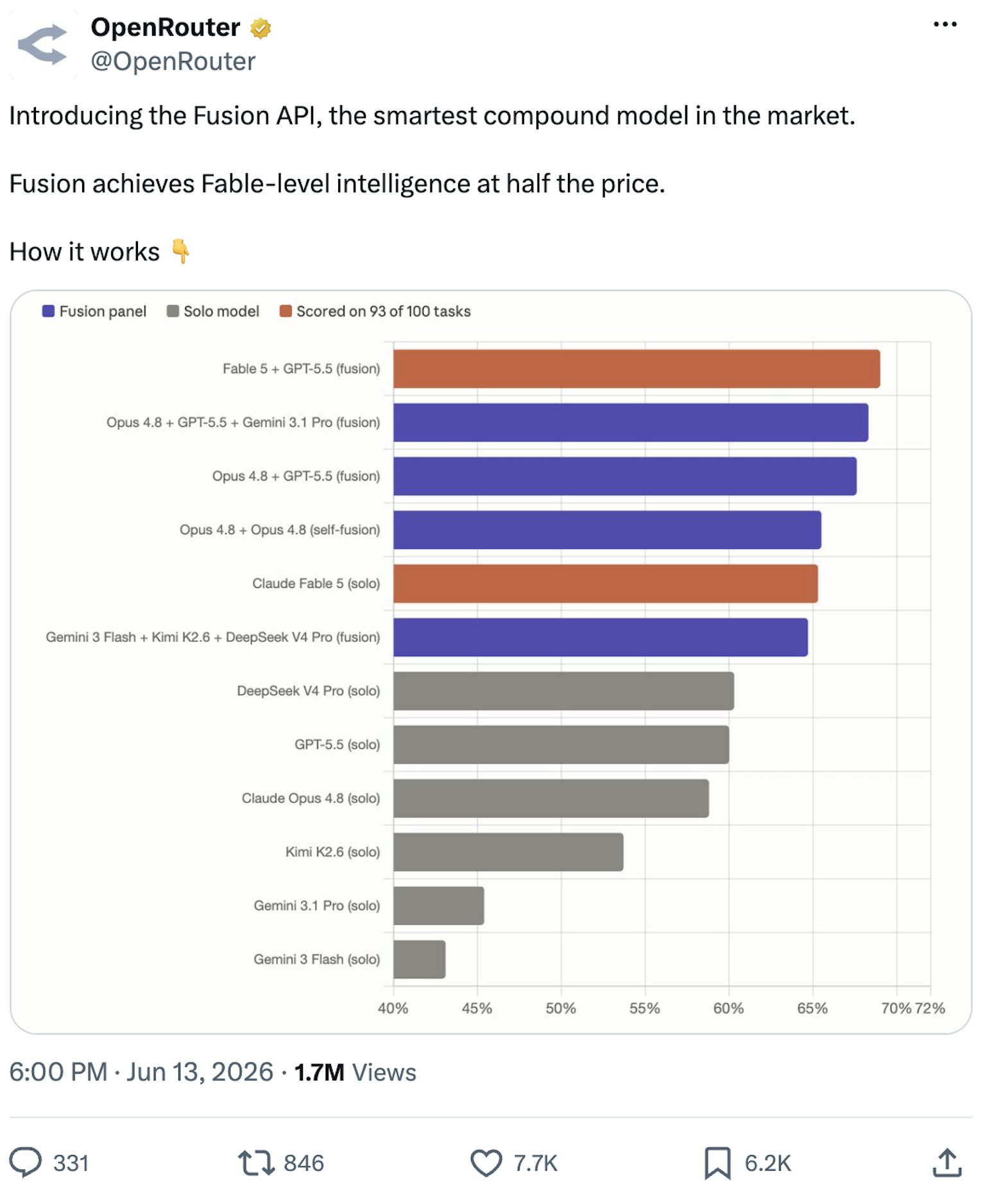The height and width of the screenshot is (1204, 983).
Task: Open the reply comment icon
Action: pyautogui.click(x=26, y=1162)
